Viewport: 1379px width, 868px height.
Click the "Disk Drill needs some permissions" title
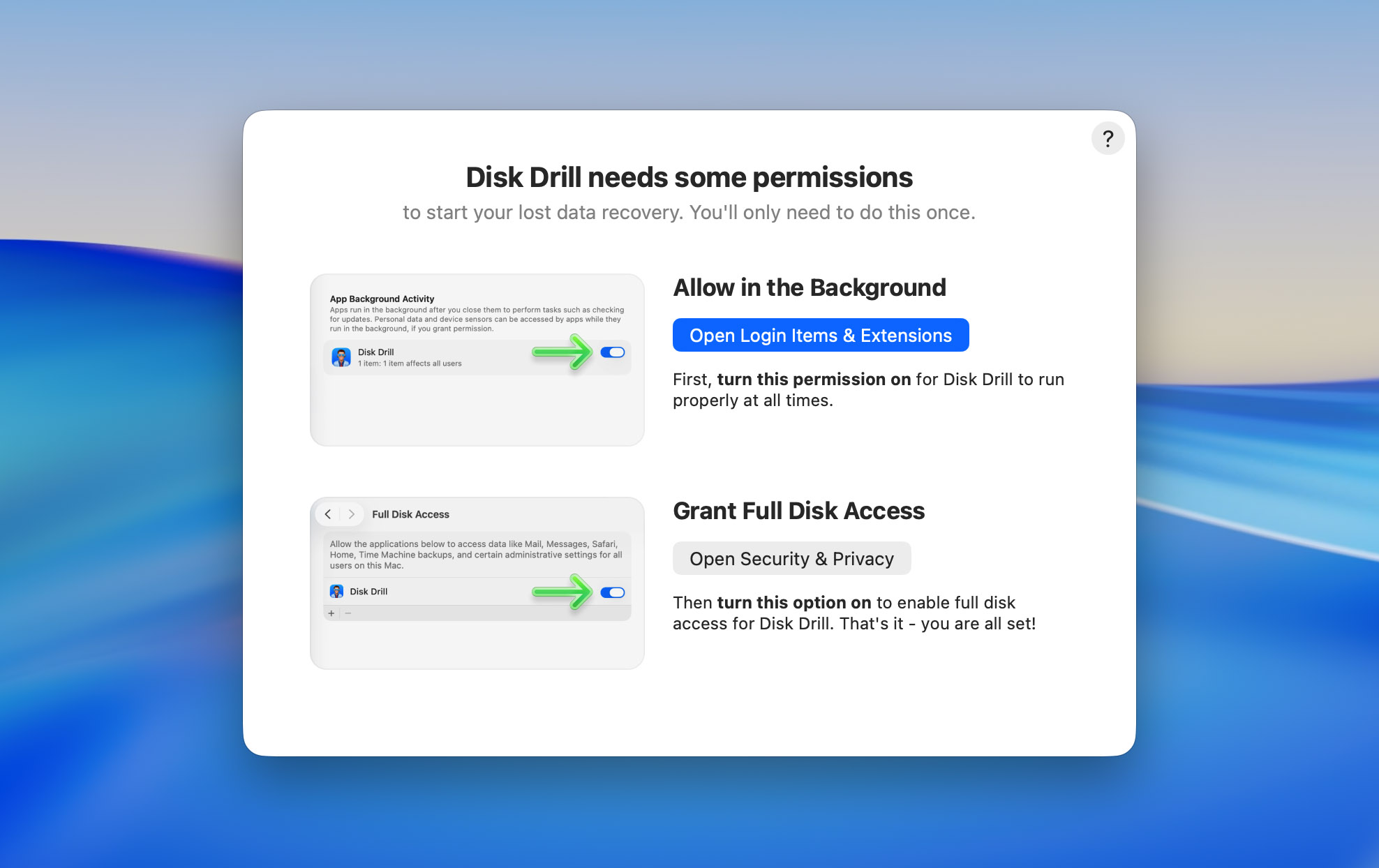(689, 177)
